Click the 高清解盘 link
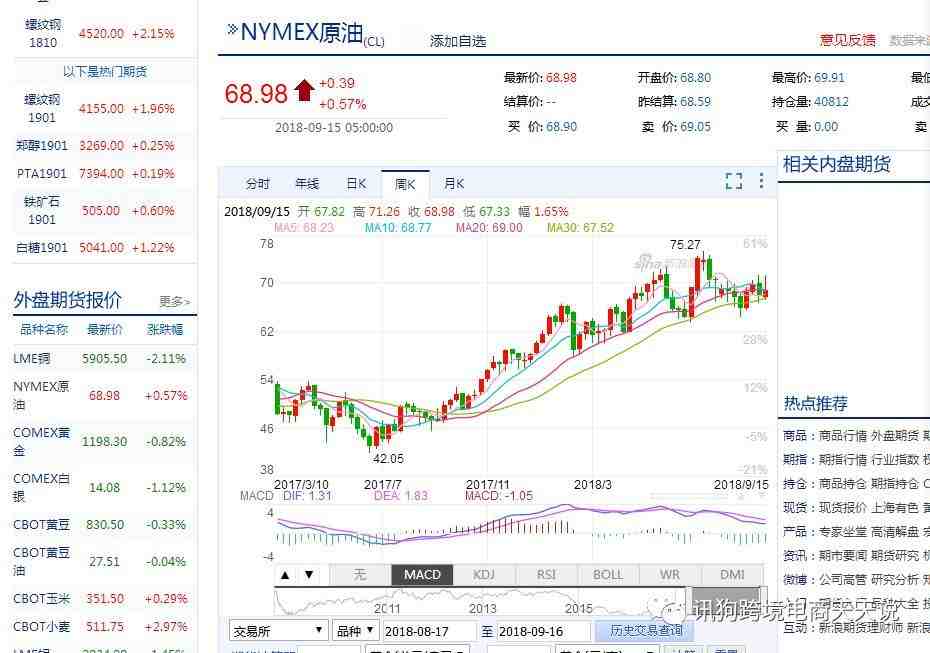This screenshot has height=653, width=930. pos(894,531)
